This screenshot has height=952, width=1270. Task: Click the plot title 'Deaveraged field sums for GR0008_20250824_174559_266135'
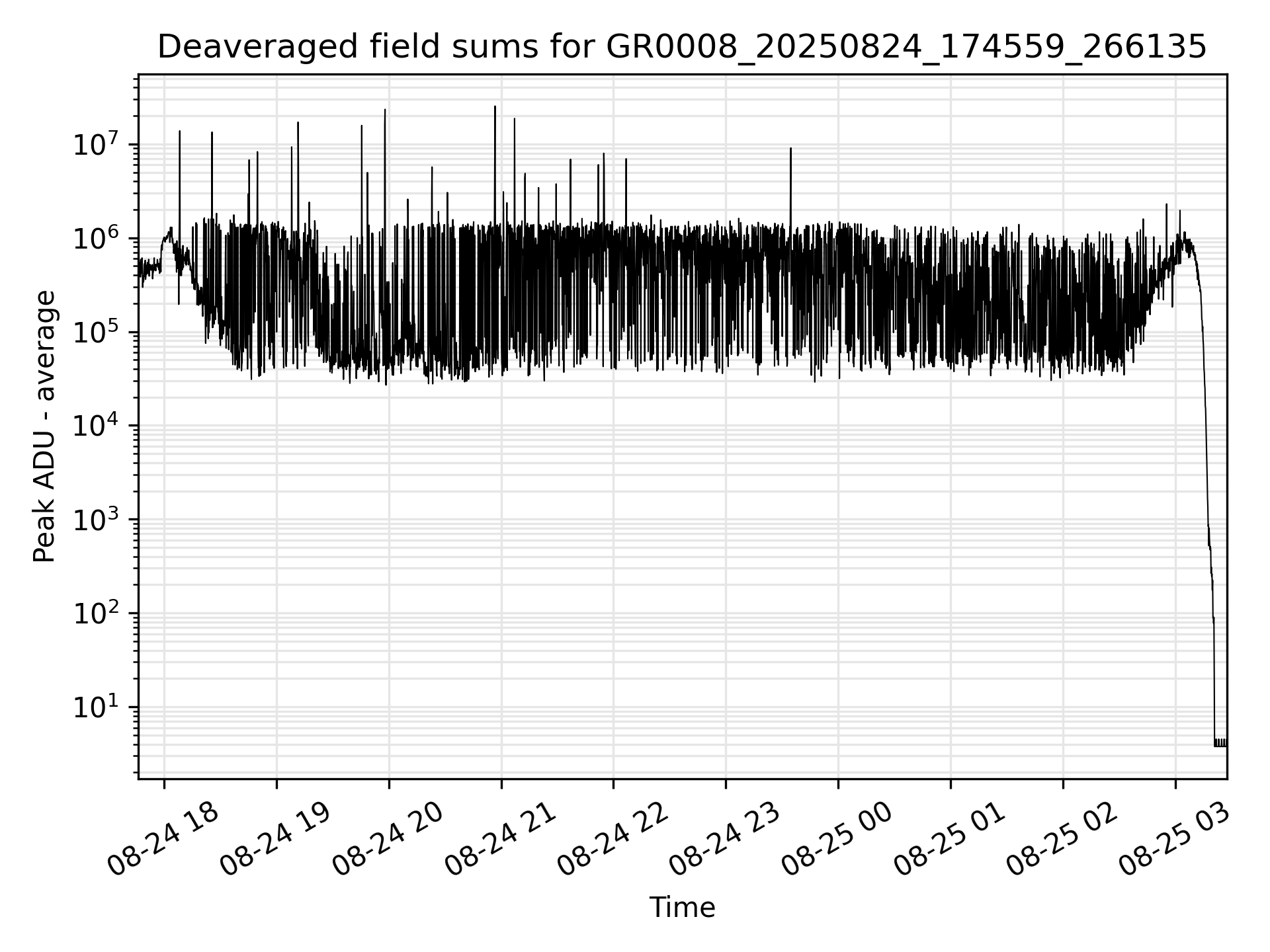[x=682, y=48]
